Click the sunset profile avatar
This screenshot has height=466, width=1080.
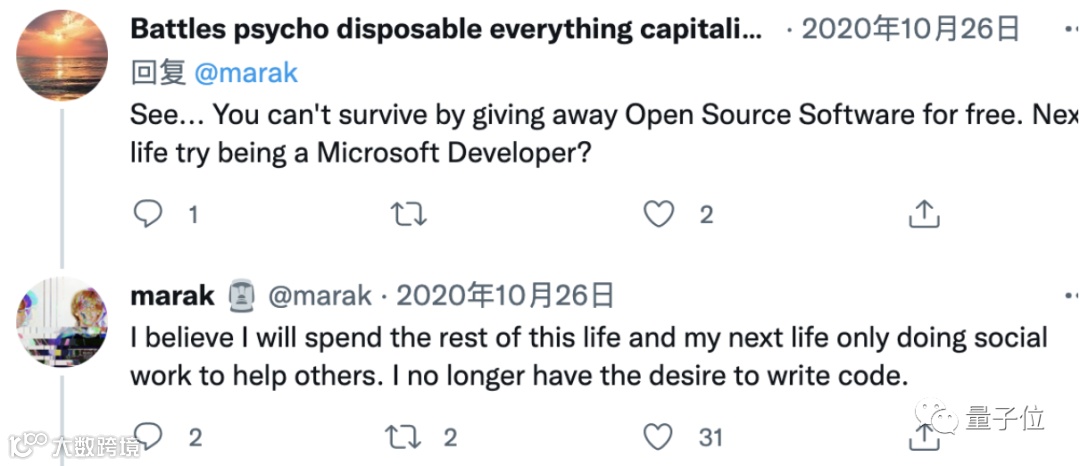[62, 53]
